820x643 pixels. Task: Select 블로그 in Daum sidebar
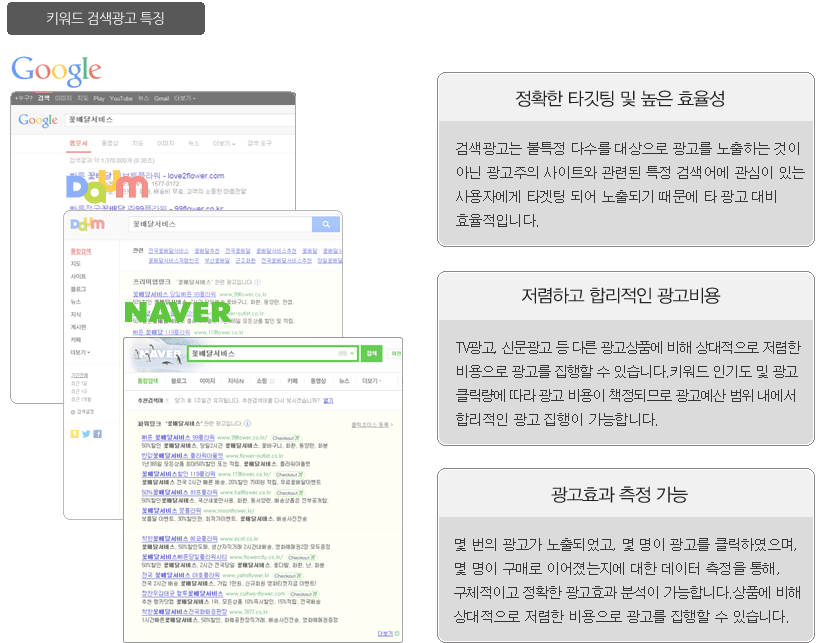78,289
